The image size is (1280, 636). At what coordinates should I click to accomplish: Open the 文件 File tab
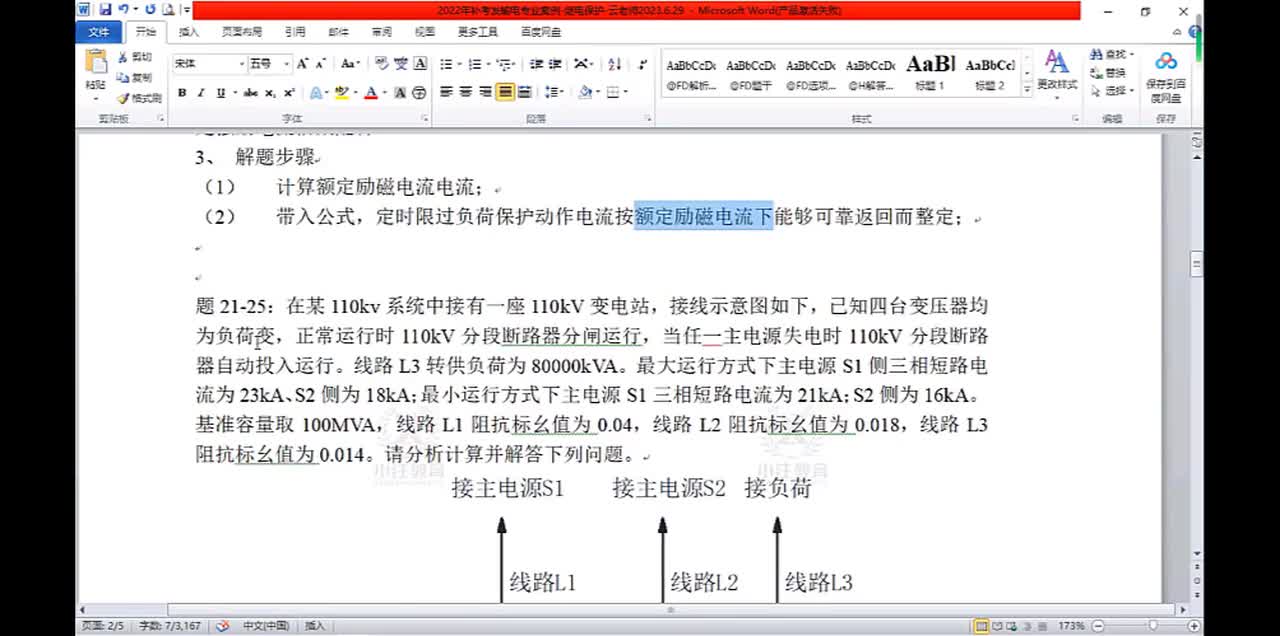[x=98, y=32]
